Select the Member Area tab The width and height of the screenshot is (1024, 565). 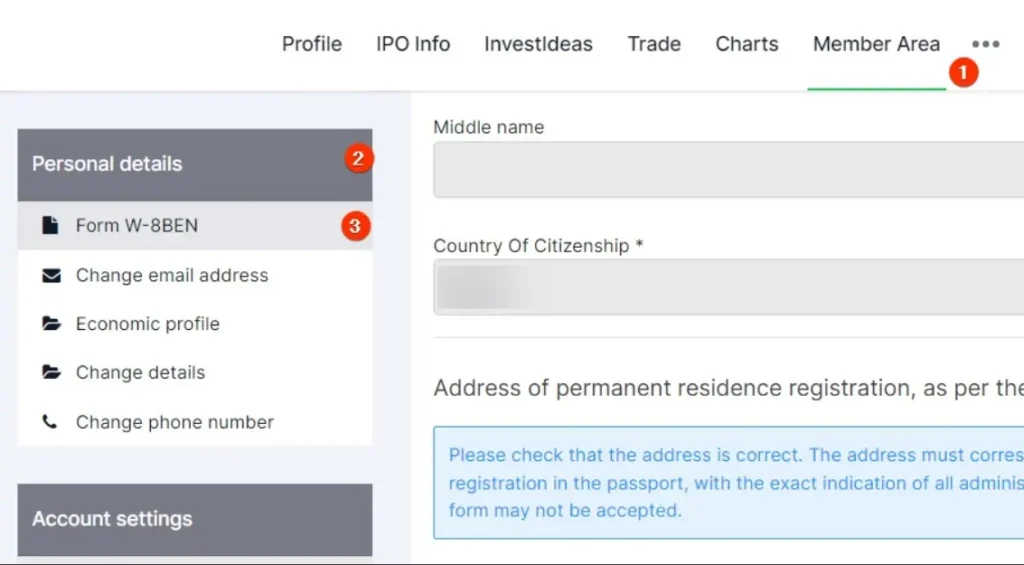pos(876,44)
